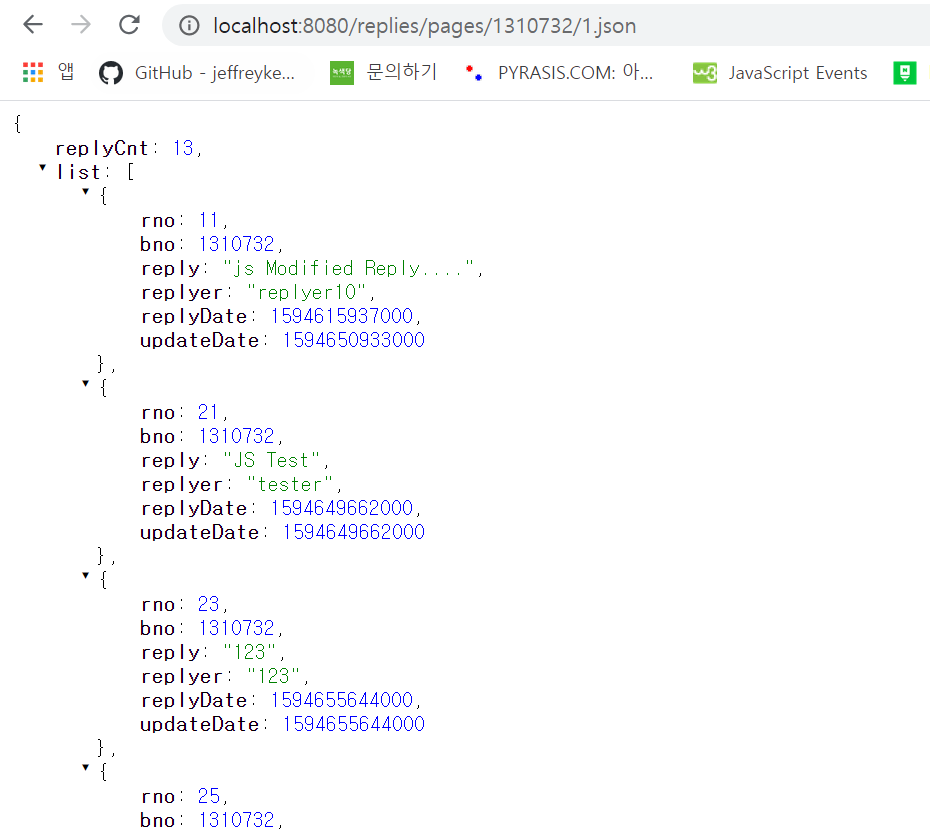
Task: Collapse the object containing rno 11
Action: pyautogui.click(x=85, y=192)
